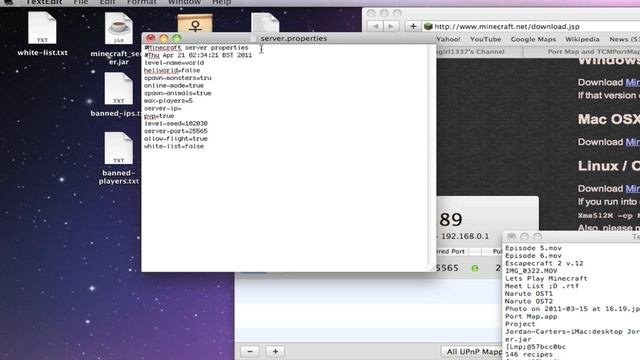Click the max-players=5 line

tap(168, 101)
